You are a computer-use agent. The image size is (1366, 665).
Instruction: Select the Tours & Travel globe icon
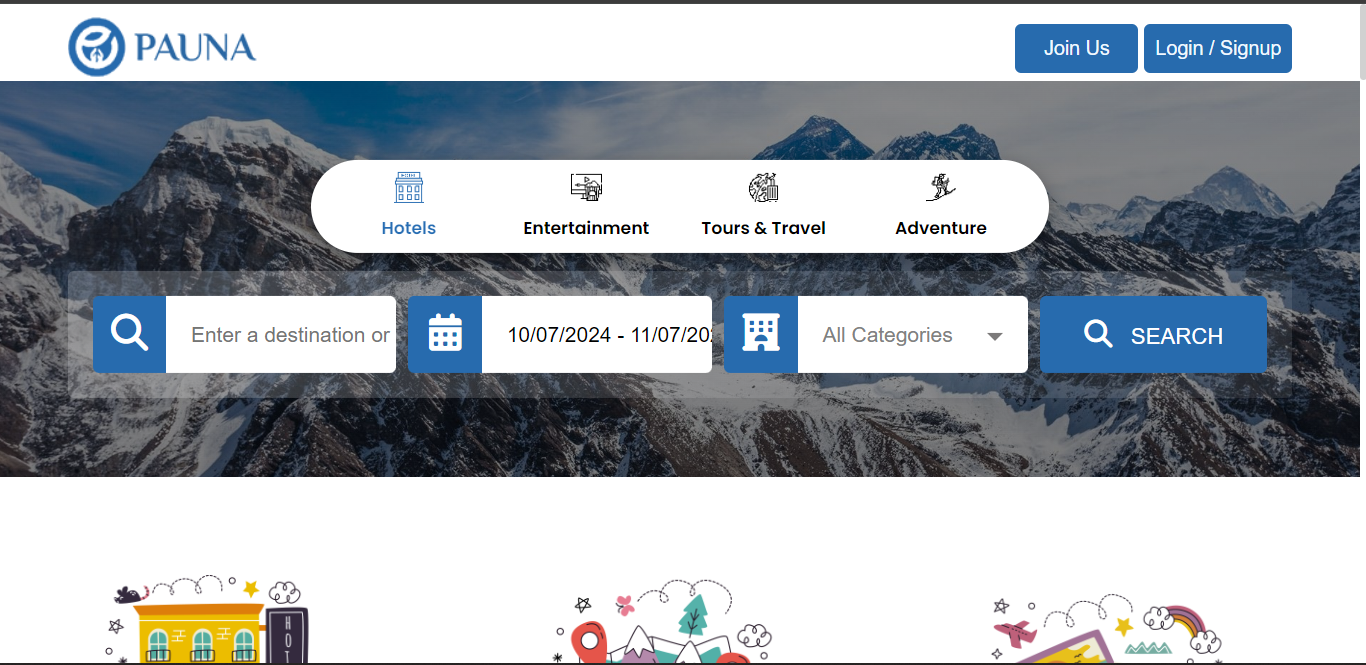coord(763,187)
